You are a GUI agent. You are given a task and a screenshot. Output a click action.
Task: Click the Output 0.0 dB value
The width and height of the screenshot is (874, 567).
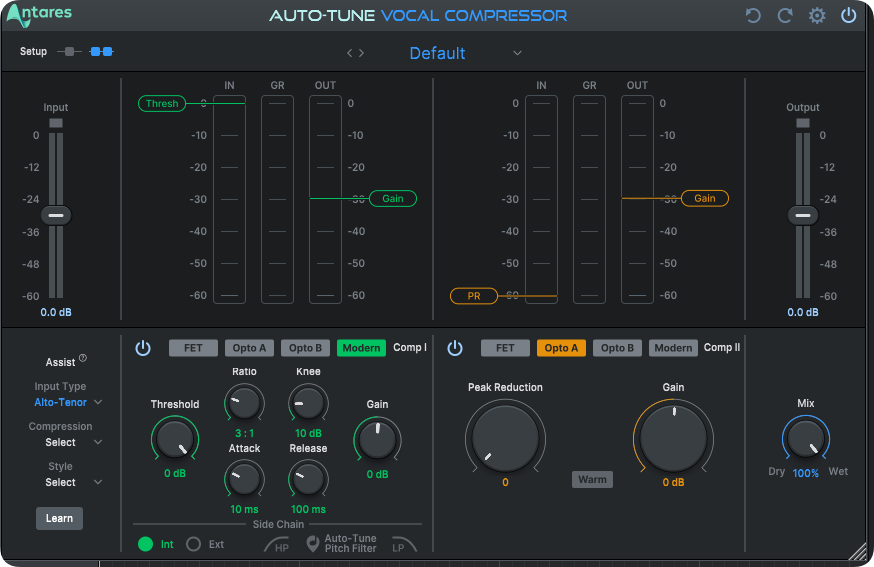803,313
